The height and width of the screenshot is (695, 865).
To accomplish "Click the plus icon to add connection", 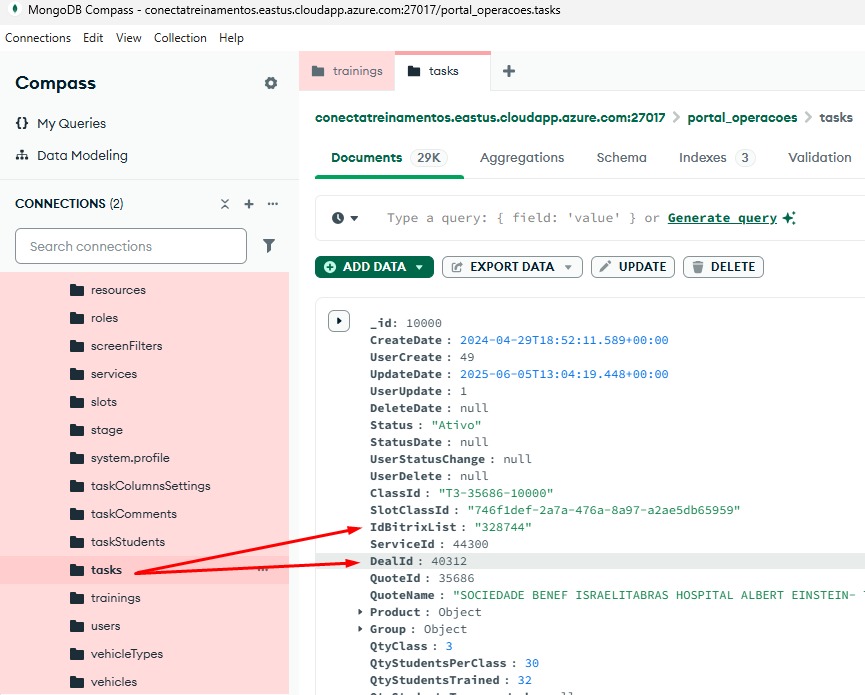I will (249, 204).
